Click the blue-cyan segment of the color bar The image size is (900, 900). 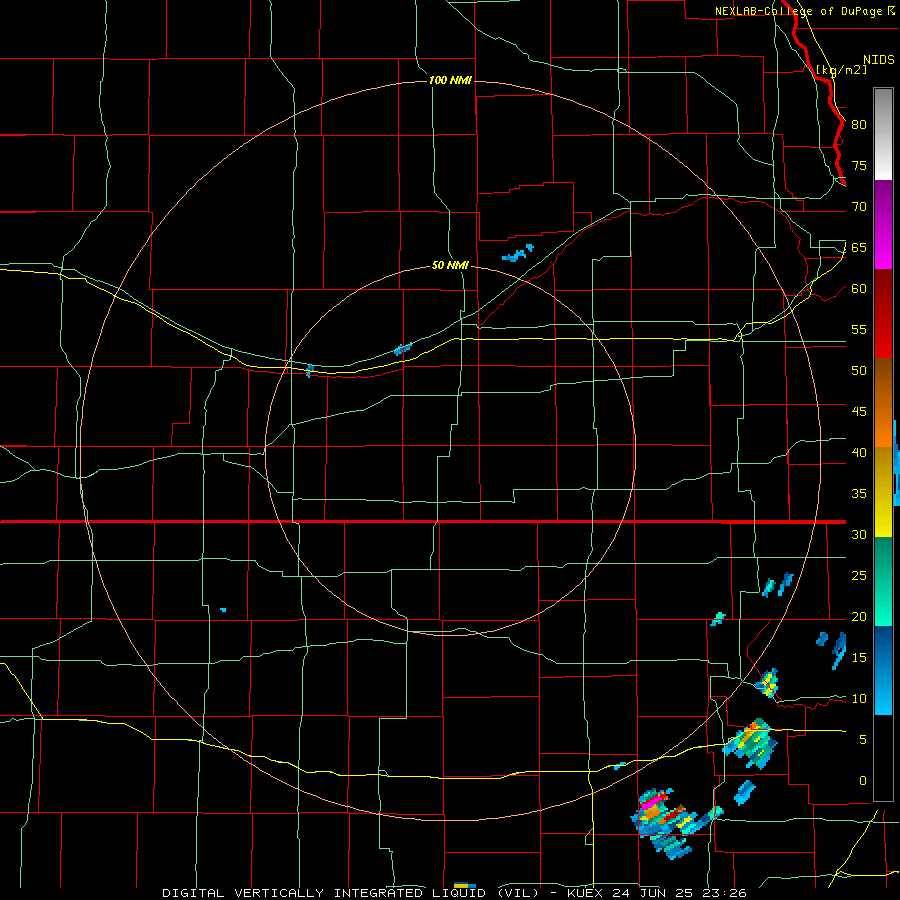[x=883, y=670]
